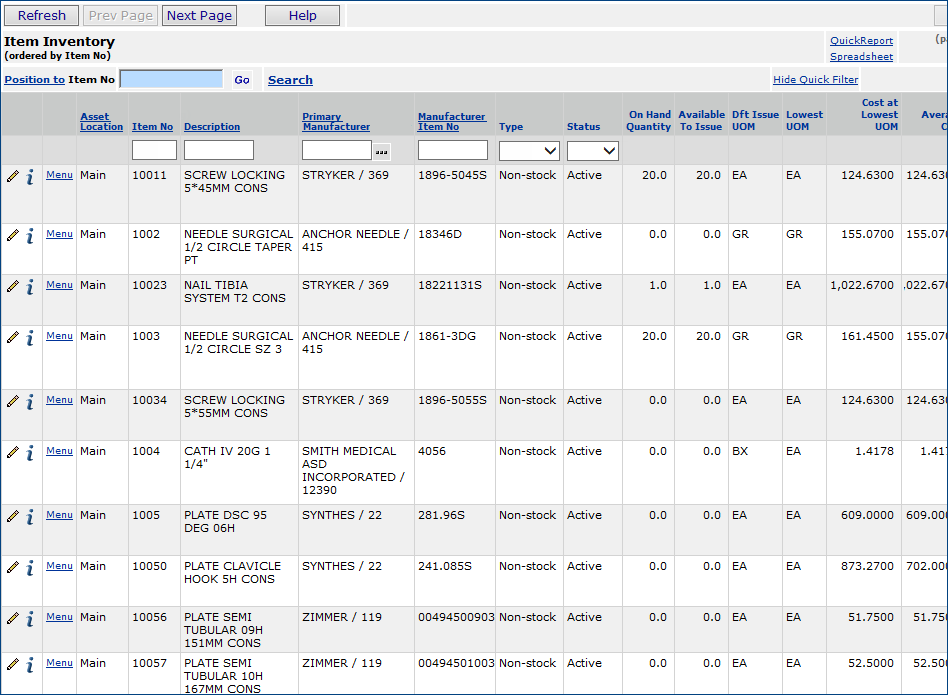Click the pencil edit icon for item 10023

[x=12, y=286]
